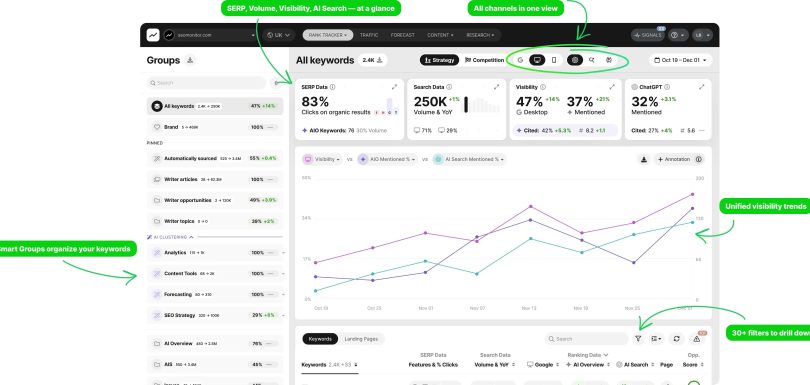Open the Automatically sourced group
Image resolution: width=810 pixels, height=385 pixels.
coord(215,159)
